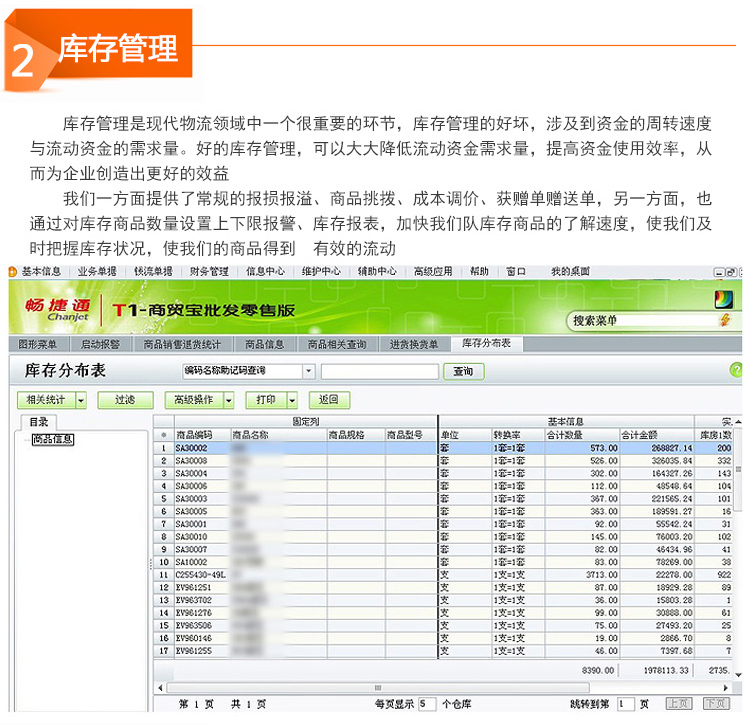Screen dimensions: 750x725
Task: Click the green help question-mark icon
Action: pyautogui.click(x=736, y=370)
